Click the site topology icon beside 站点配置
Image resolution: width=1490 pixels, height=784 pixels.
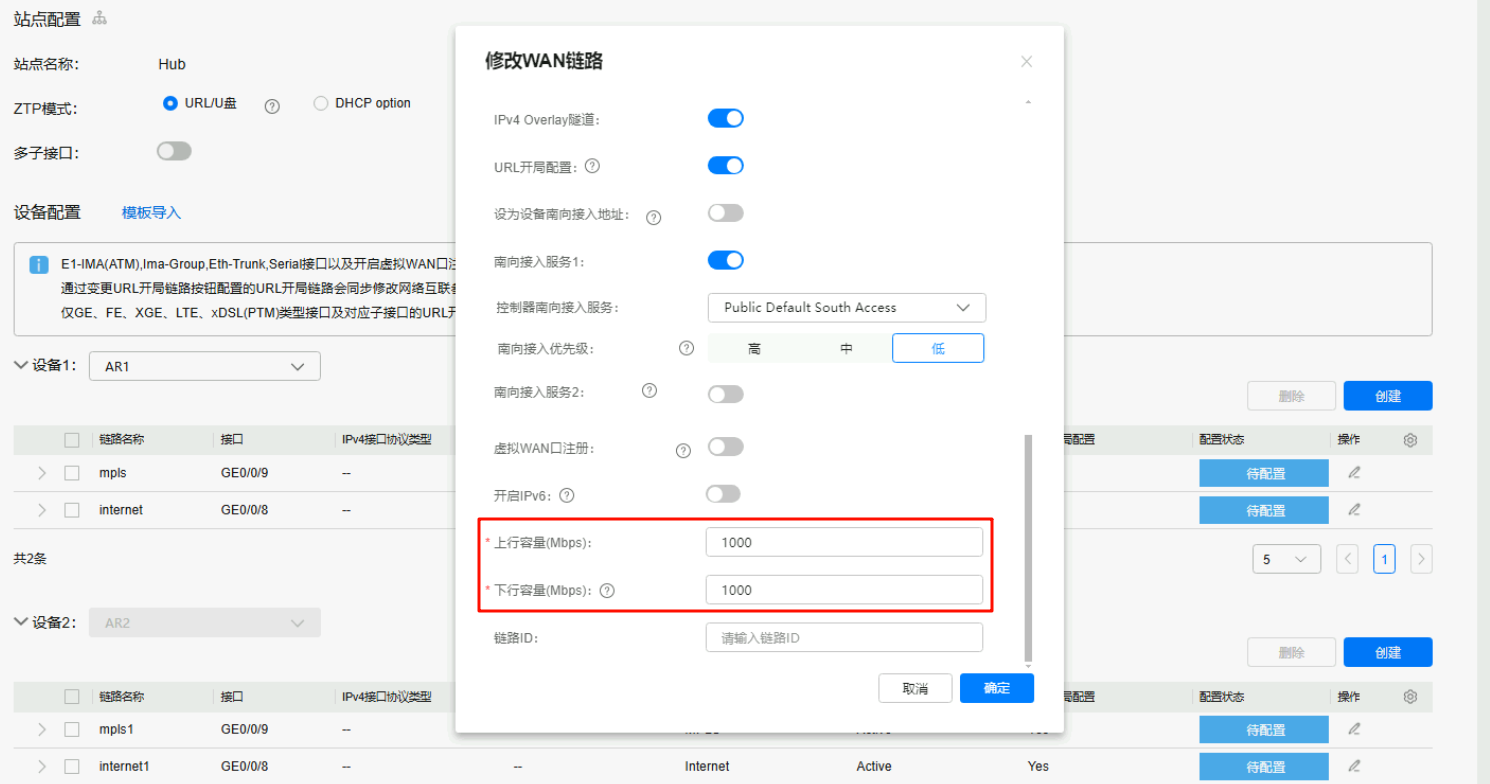click(x=99, y=18)
